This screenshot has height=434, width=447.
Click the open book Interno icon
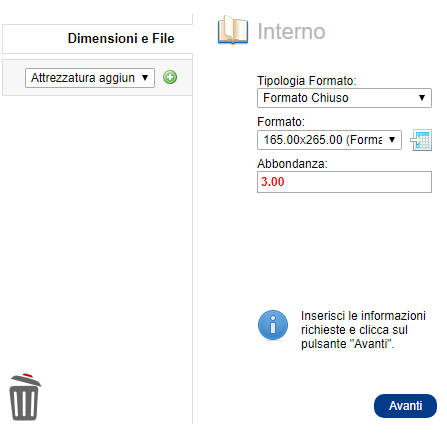tap(233, 30)
